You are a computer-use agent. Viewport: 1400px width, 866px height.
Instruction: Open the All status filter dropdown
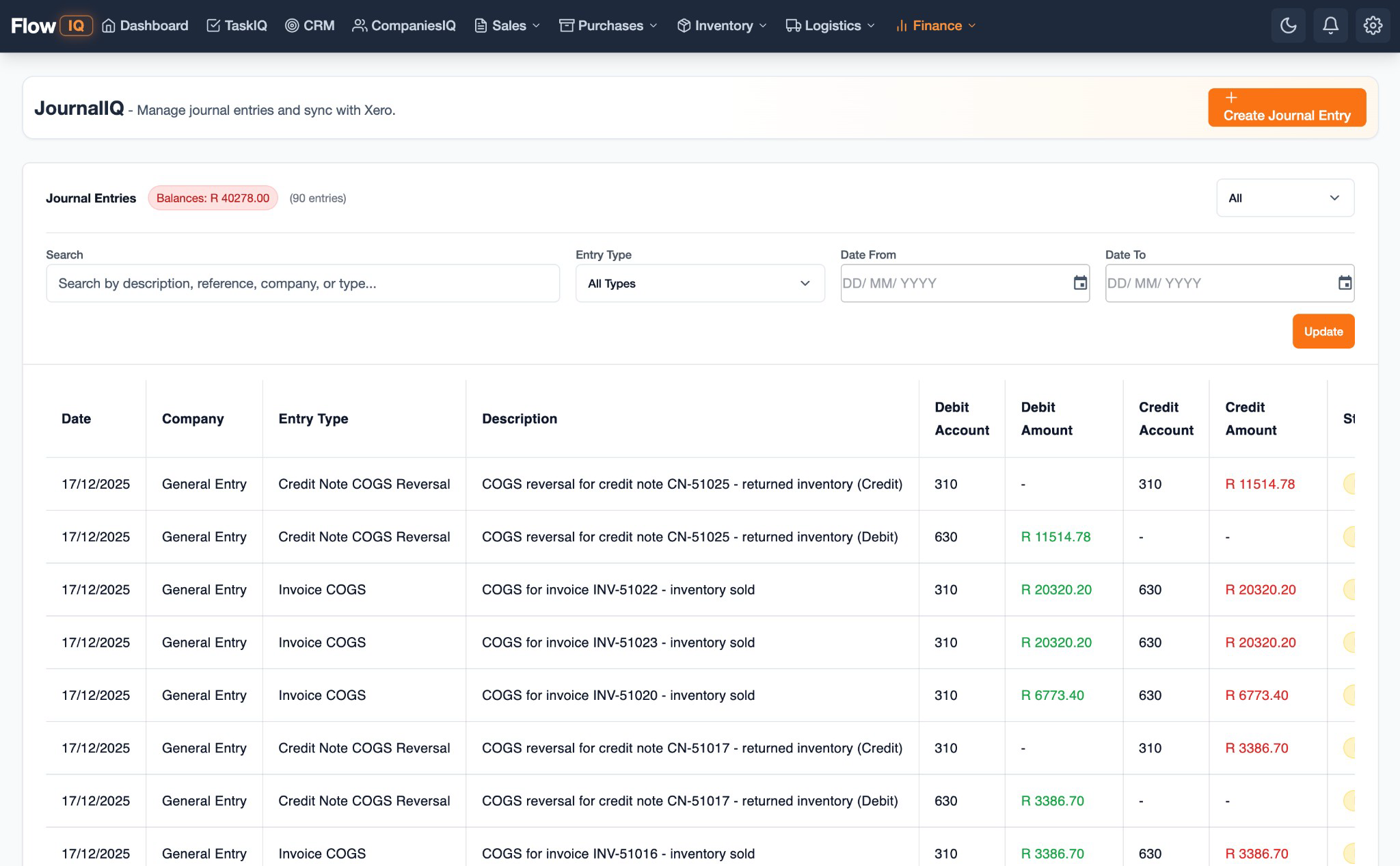coord(1284,198)
